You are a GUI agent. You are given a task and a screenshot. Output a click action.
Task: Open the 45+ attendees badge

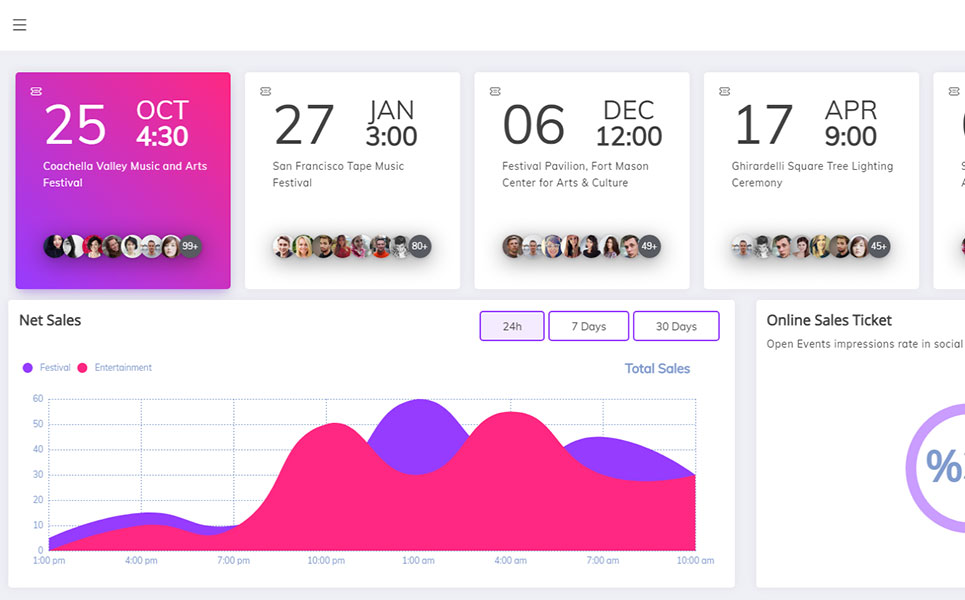[x=878, y=246]
